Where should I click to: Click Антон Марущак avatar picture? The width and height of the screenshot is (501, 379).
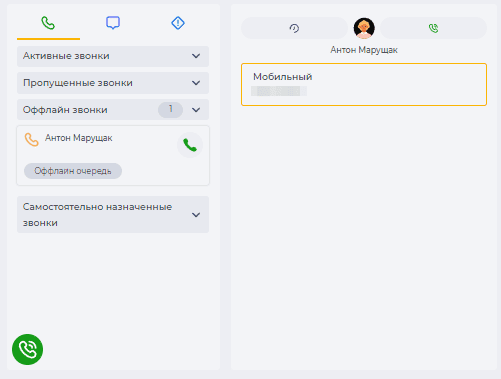coord(364,28)
